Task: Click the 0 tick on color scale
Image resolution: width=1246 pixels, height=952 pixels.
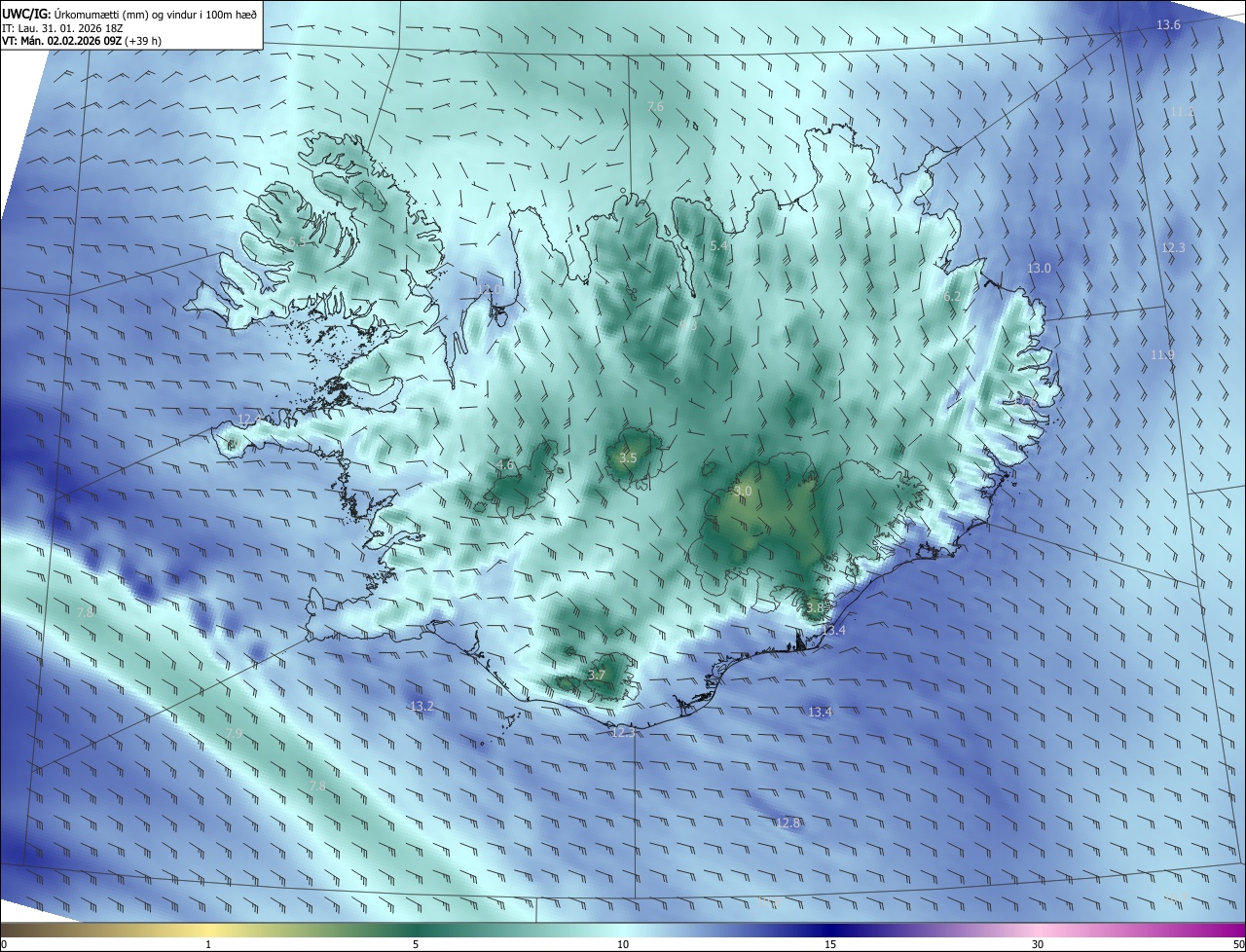Action: click(x=3, y=944)
